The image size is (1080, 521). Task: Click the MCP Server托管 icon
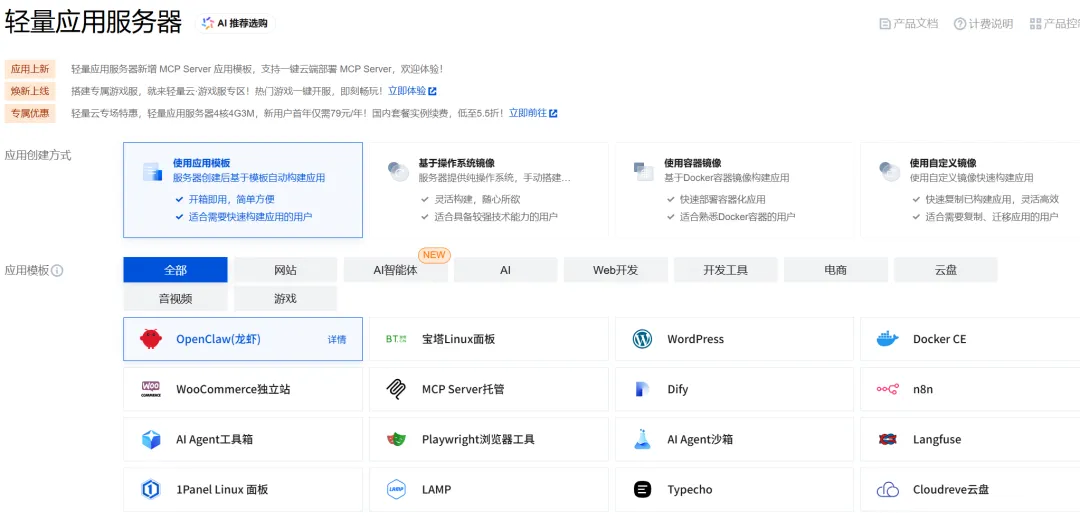click(x=397, y=389)
